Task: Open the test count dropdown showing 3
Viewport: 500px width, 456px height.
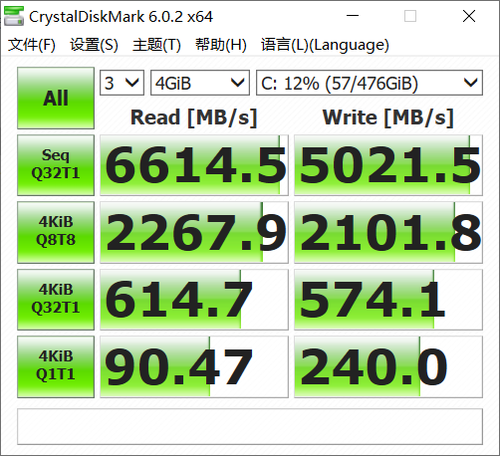Action: tap(122, 83)
